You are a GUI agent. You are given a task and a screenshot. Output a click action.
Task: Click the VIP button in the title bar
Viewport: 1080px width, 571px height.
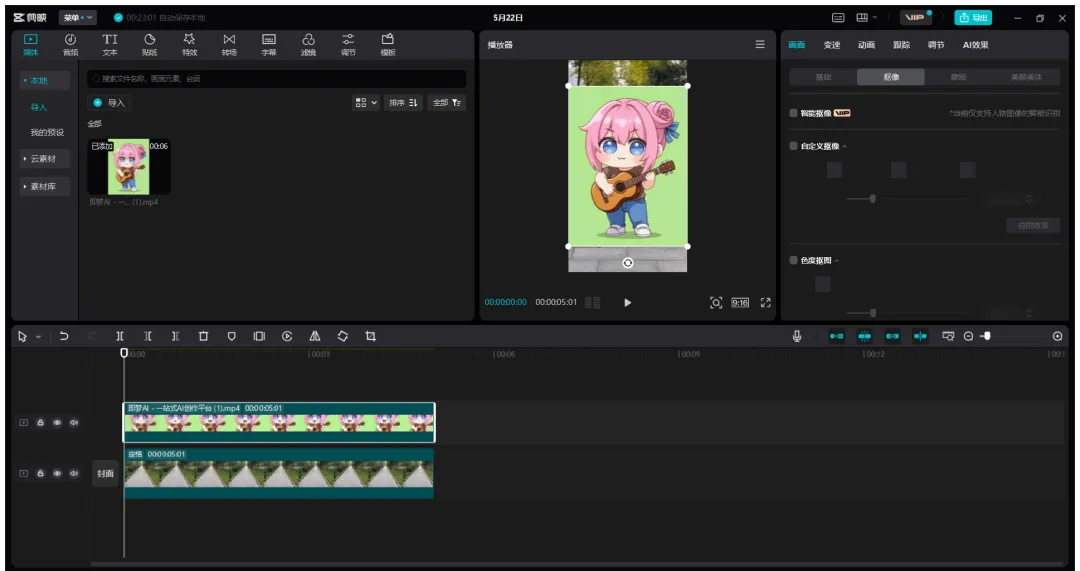point(915,18)
